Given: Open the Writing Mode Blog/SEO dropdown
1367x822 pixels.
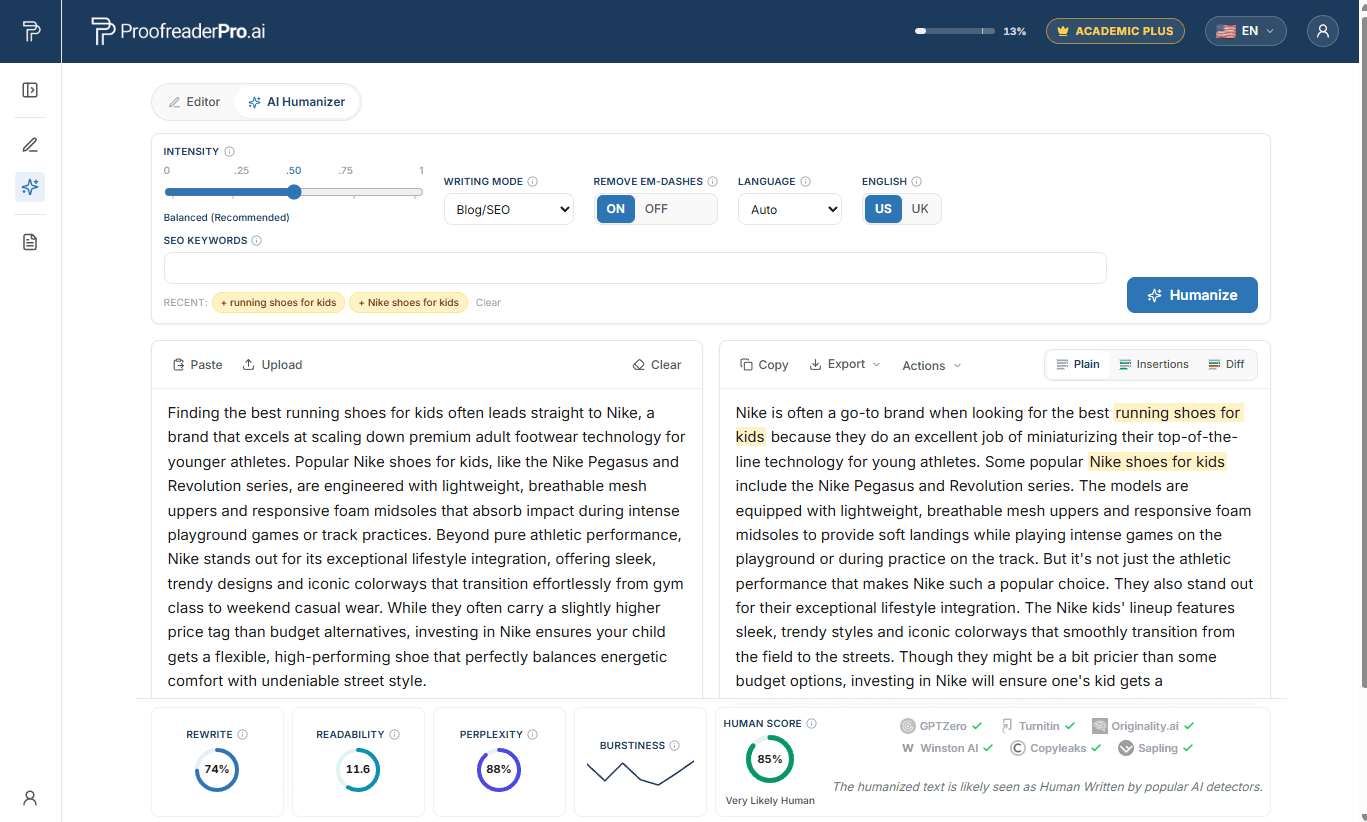Looking at the screenshot, I should point(509,209).
